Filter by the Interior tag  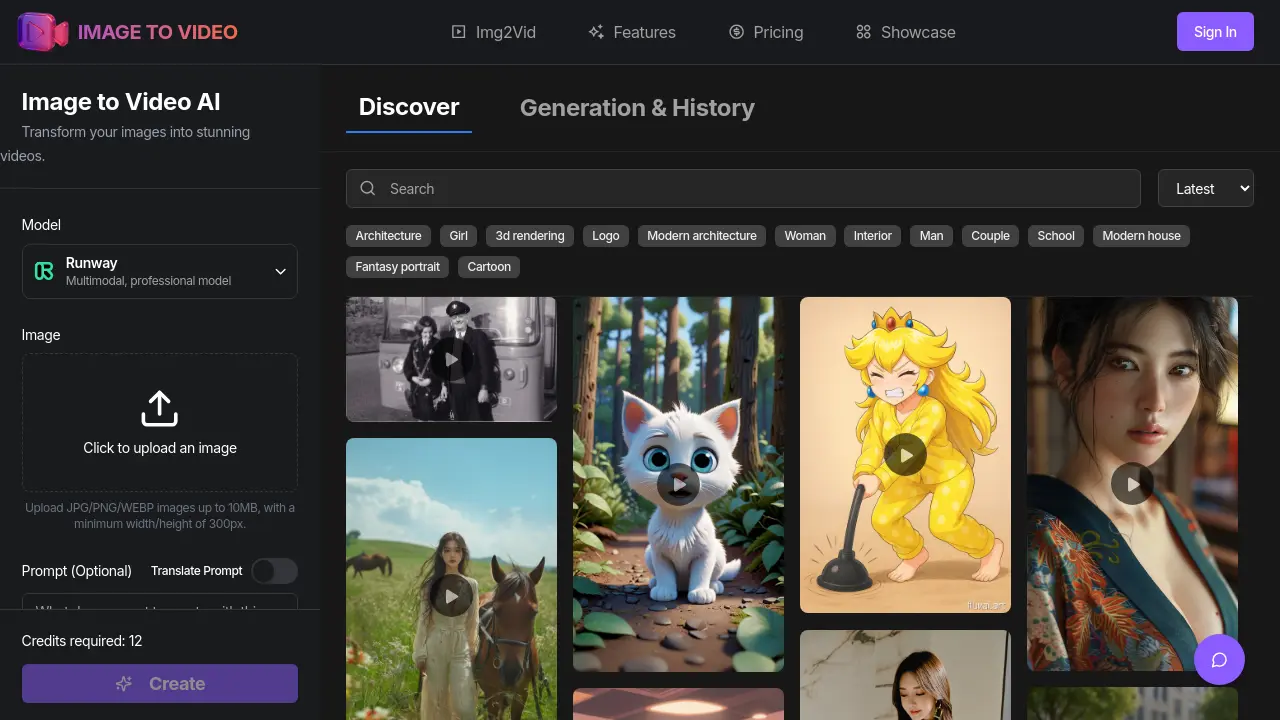pyautogui.click(x=873, y=236)
